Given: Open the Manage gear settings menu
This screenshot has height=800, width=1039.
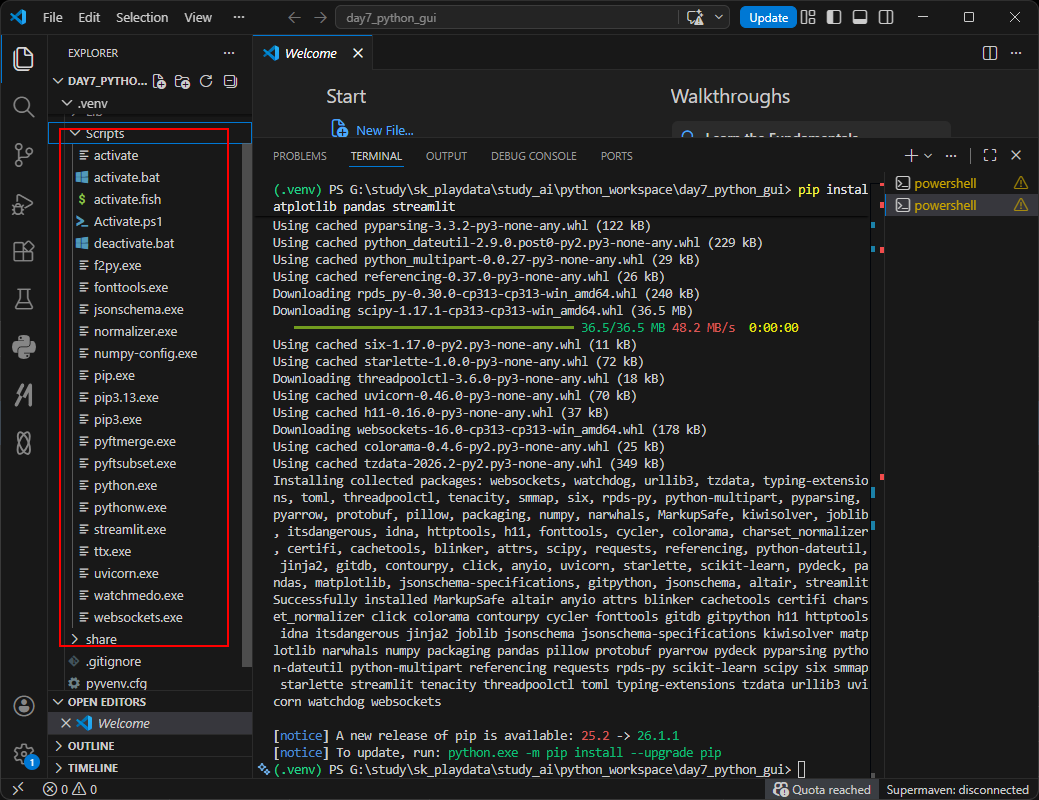Looking at the screenshot, I should pos(23,754).
